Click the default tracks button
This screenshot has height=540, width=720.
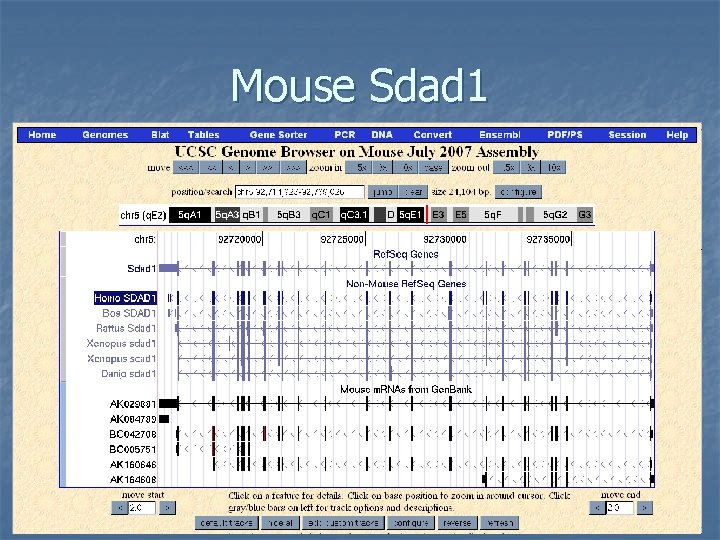[x=227, y=523]
